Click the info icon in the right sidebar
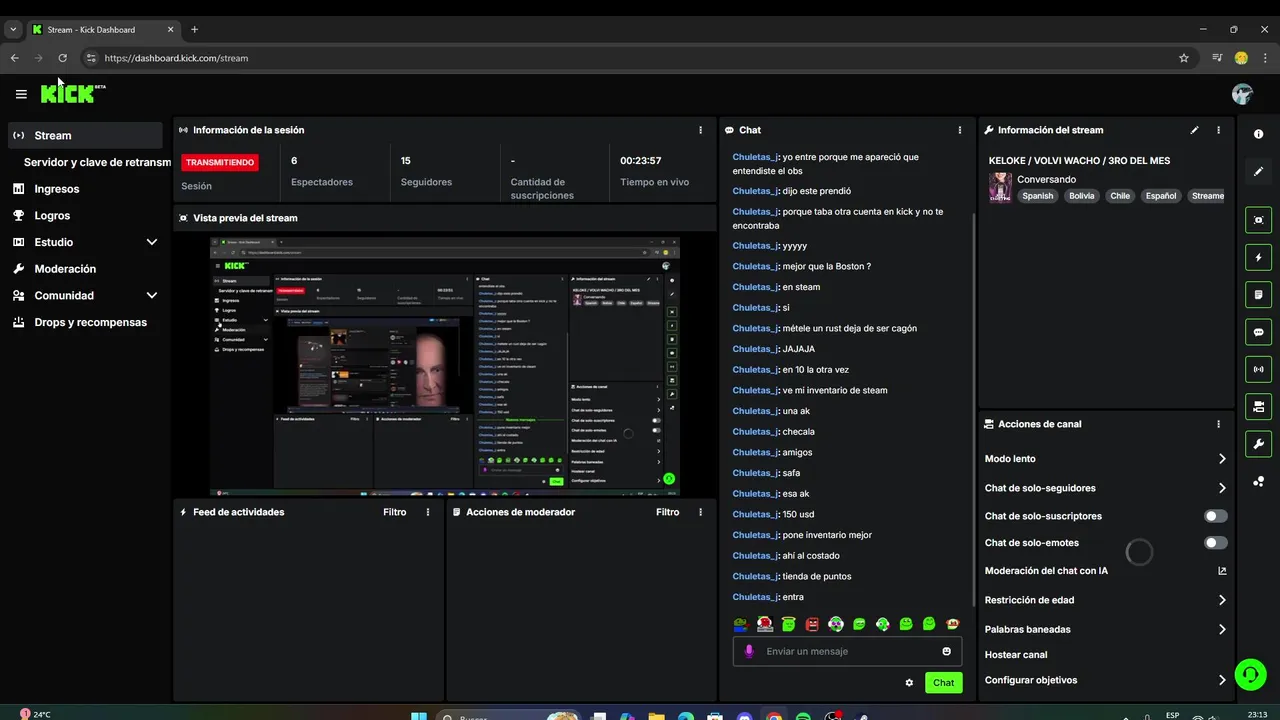Screen dimensions: 1280x720 pyautogui.click(x=1258, y=134)
